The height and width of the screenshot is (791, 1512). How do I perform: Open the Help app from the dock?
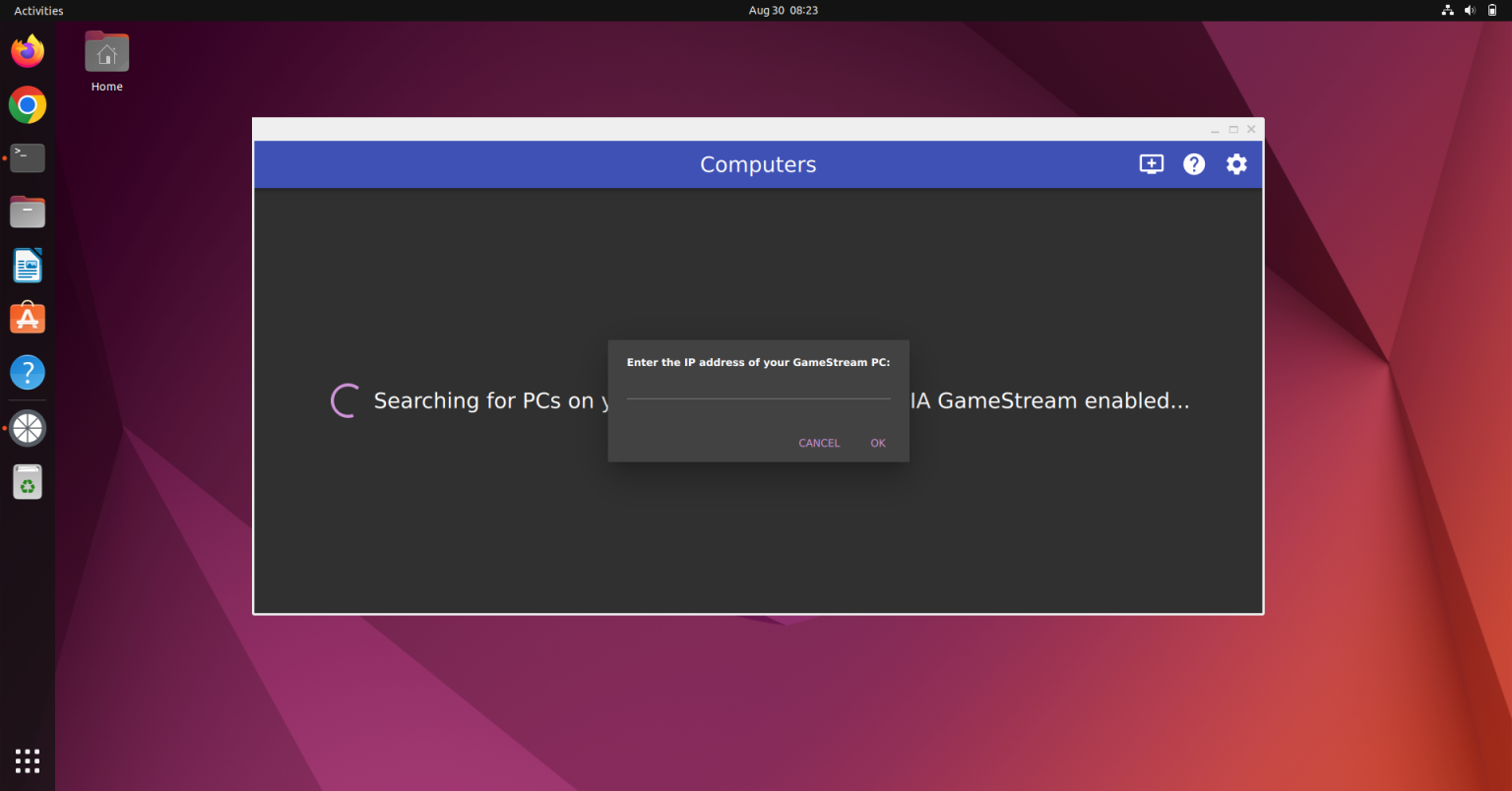coord(27,372)
